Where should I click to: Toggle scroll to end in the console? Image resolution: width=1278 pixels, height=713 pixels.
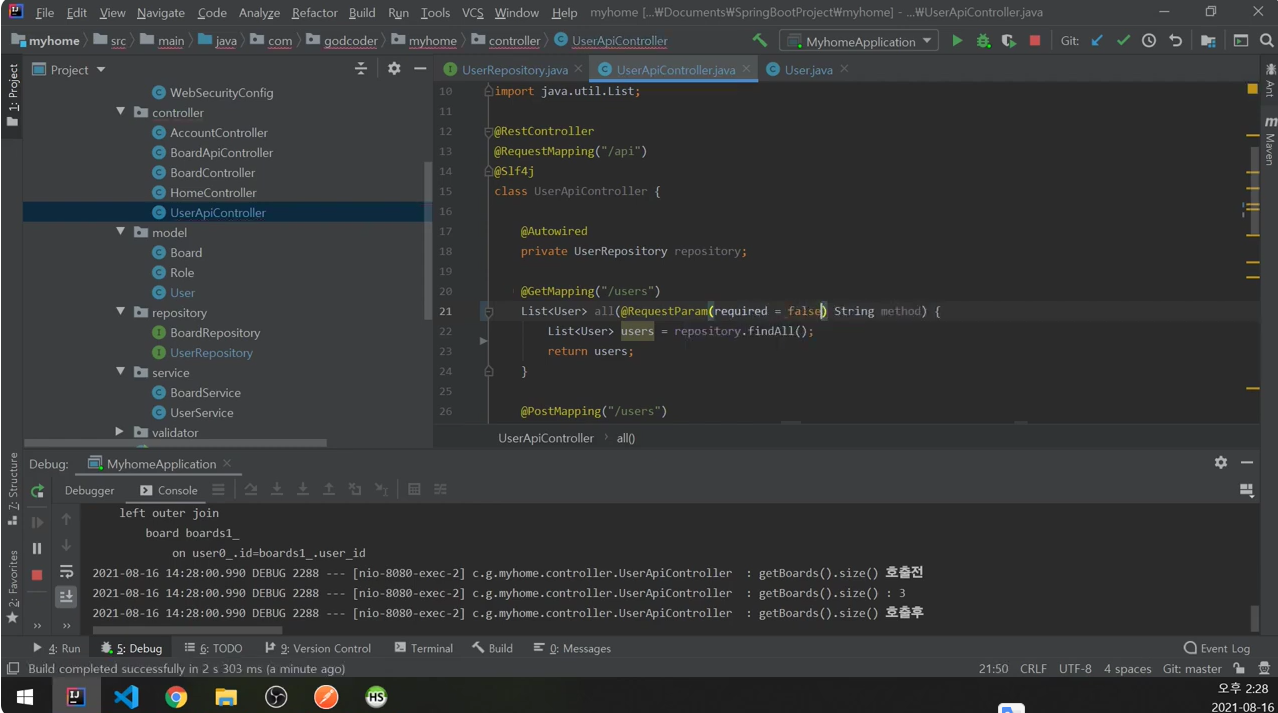(x=66, y=596)
